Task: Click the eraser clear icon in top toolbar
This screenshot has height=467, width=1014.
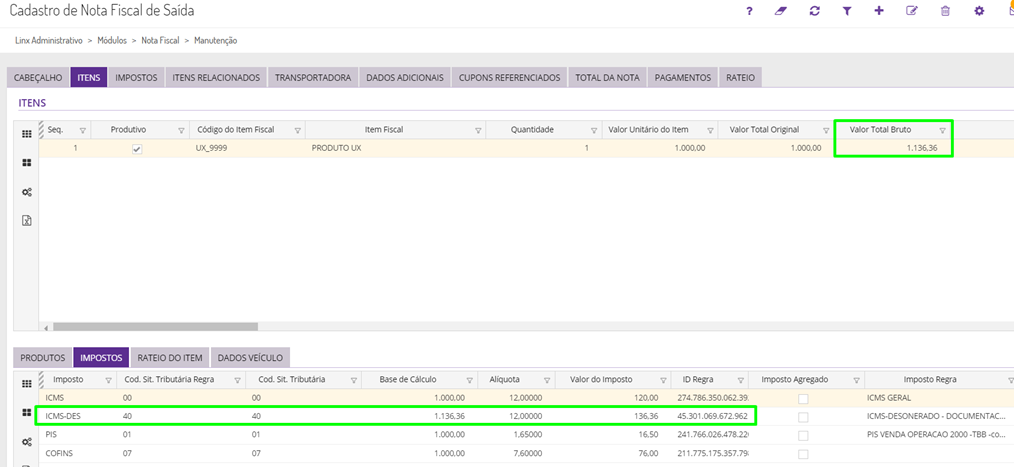Action: pyautogui.click(x=781, y=11)
